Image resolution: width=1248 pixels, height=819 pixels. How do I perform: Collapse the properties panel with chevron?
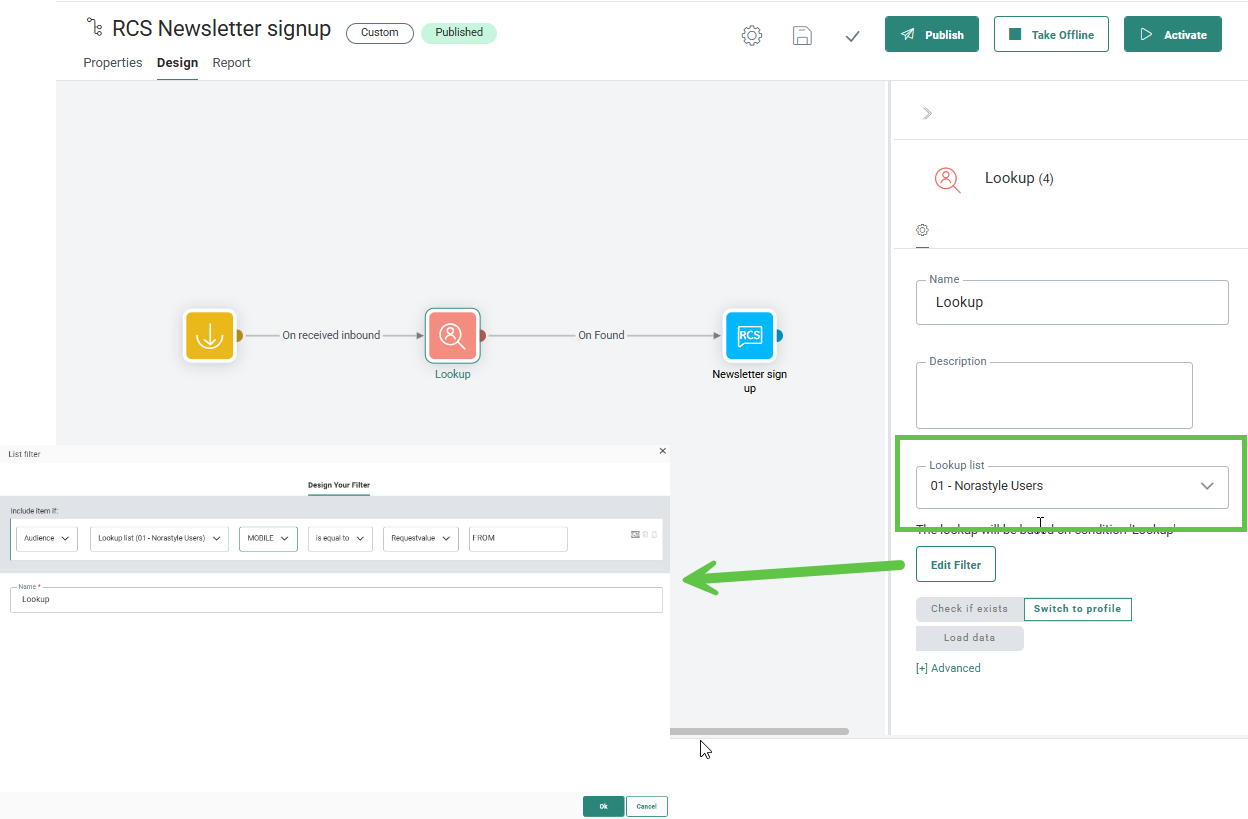point(927,113)
